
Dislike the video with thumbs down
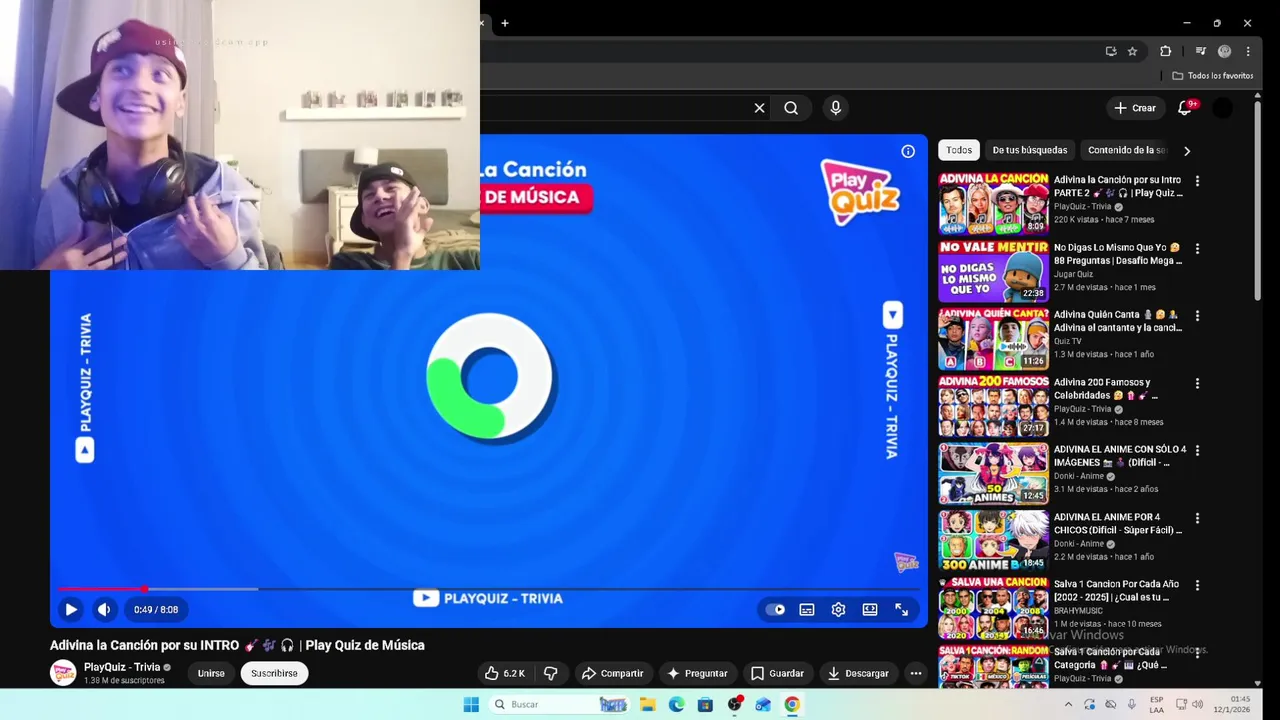[x=550, y=673]
